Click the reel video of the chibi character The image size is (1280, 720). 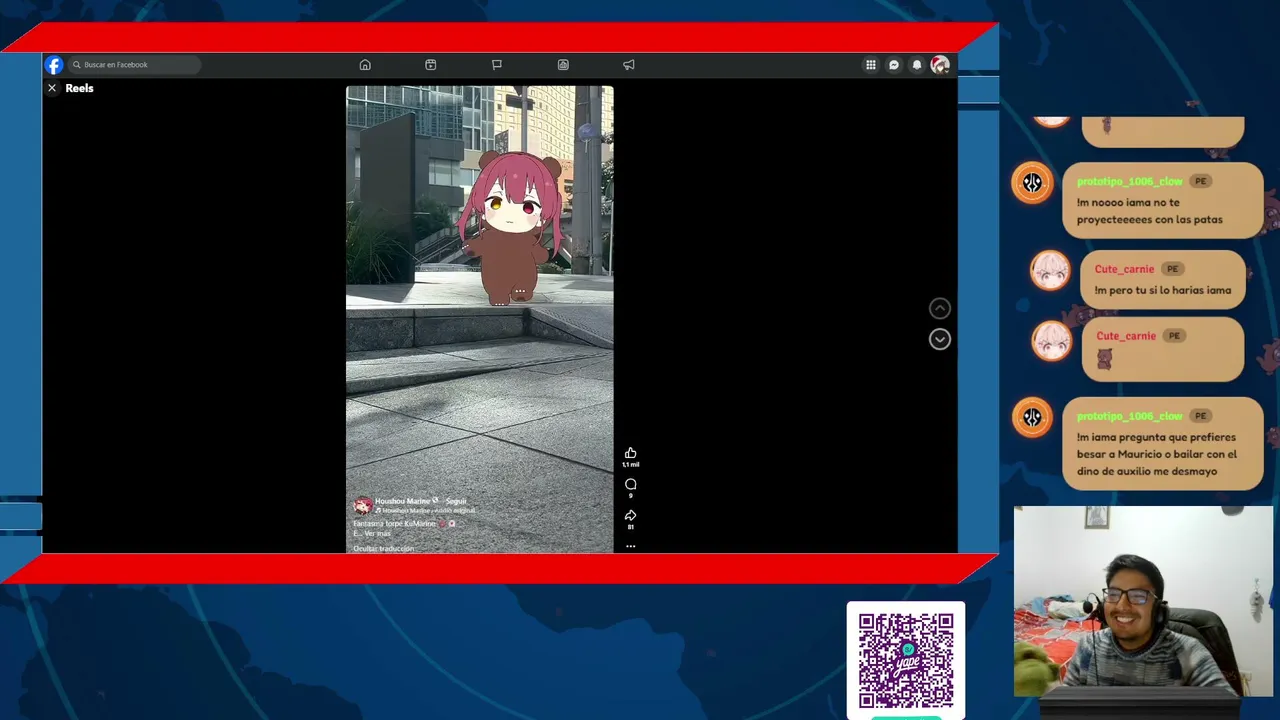click(x=480, y=319)
